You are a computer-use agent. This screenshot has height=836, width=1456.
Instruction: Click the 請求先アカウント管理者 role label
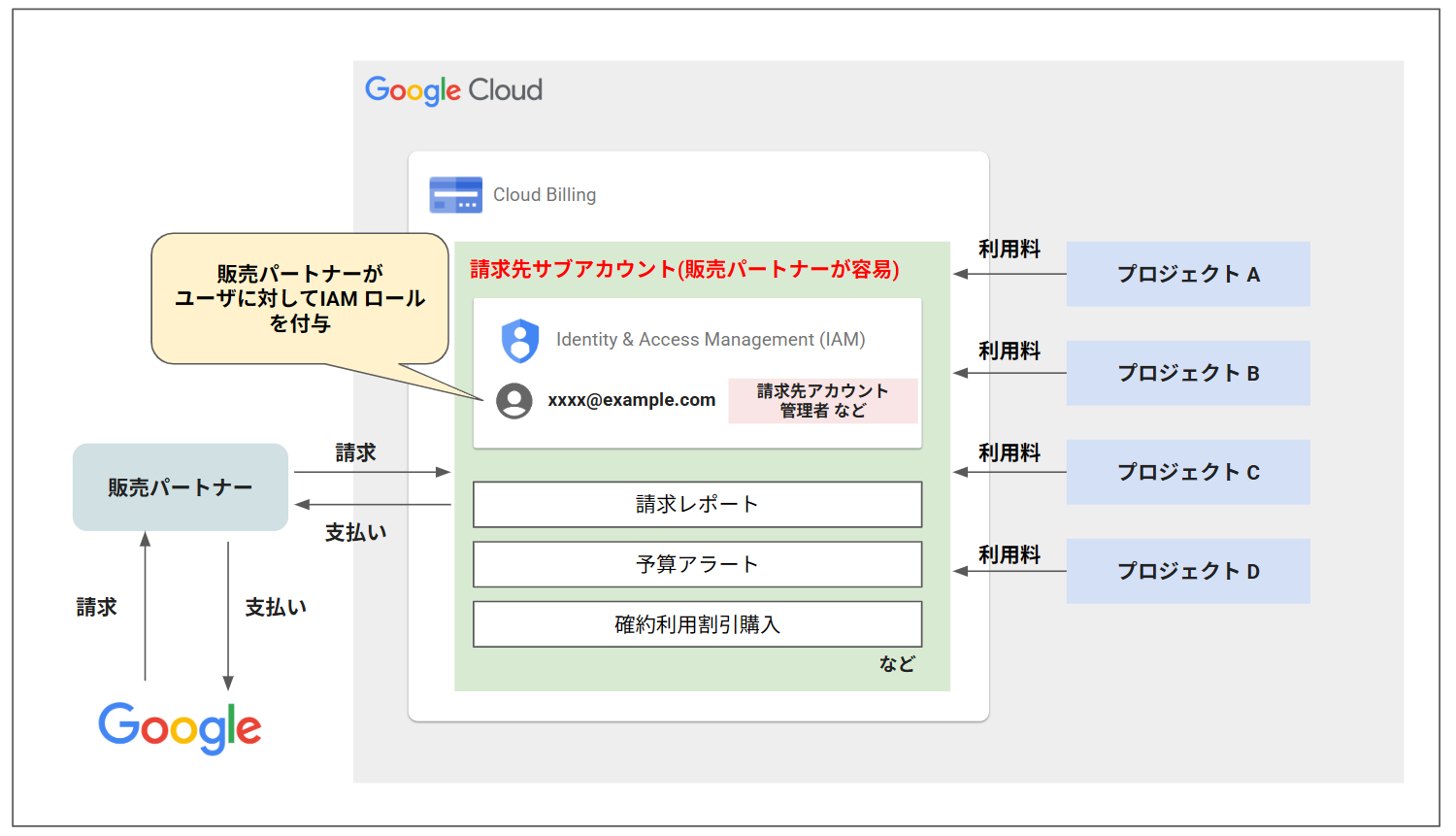(x=823, y=401)
